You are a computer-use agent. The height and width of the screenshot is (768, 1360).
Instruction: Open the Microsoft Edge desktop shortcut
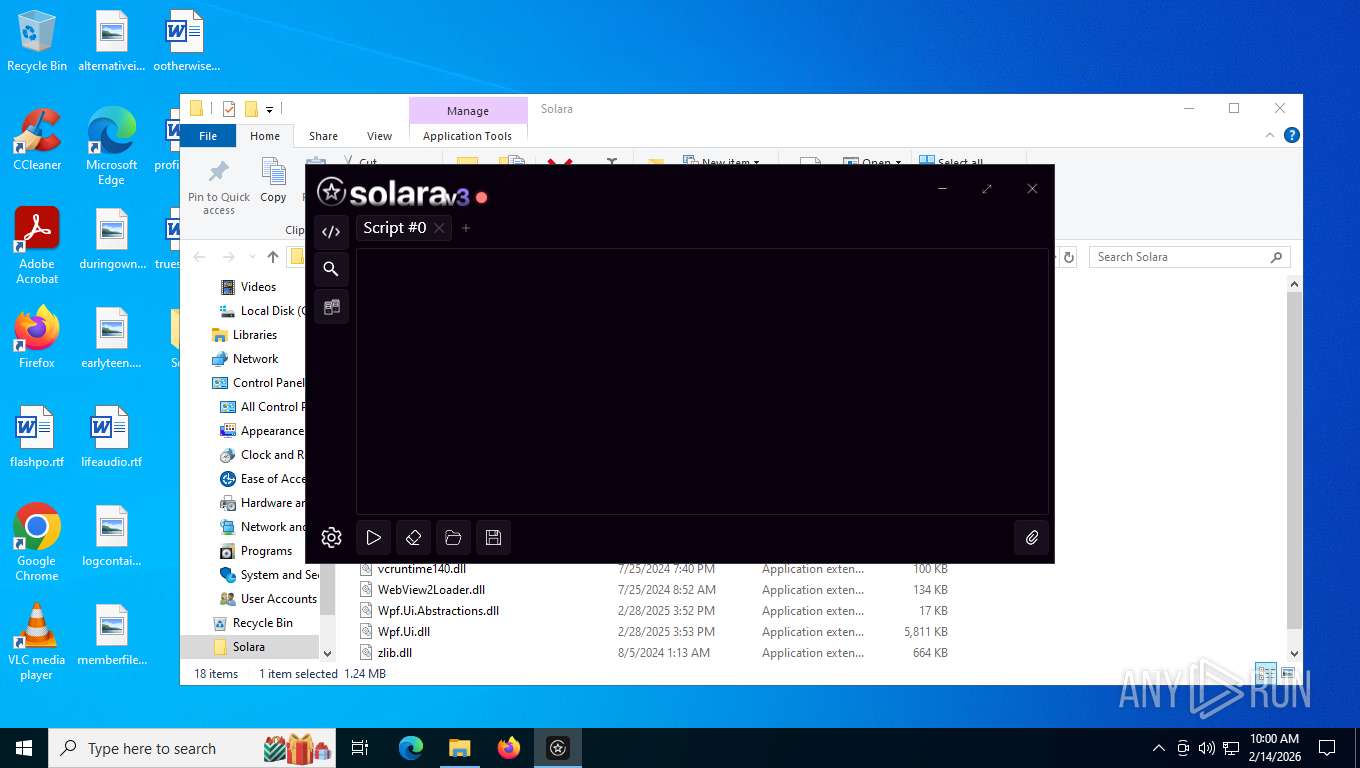(111, 147)
